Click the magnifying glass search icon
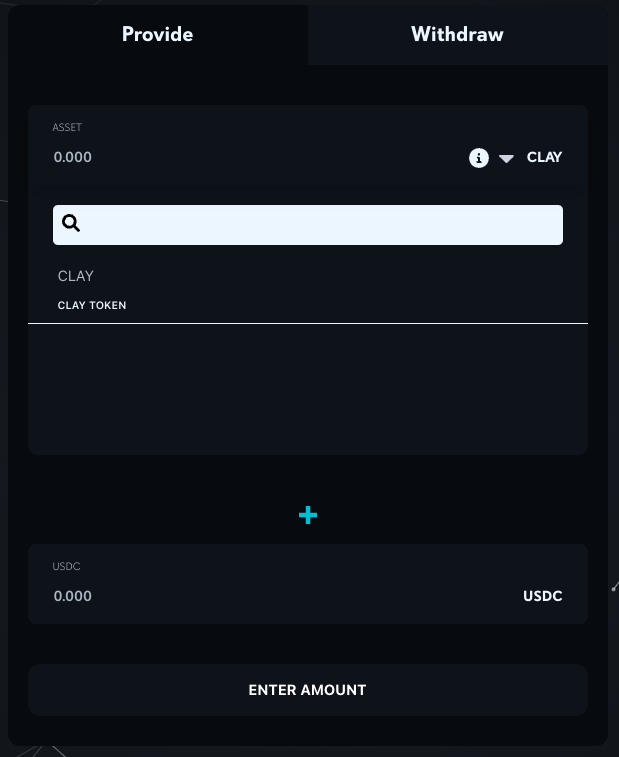 (71, 224)
